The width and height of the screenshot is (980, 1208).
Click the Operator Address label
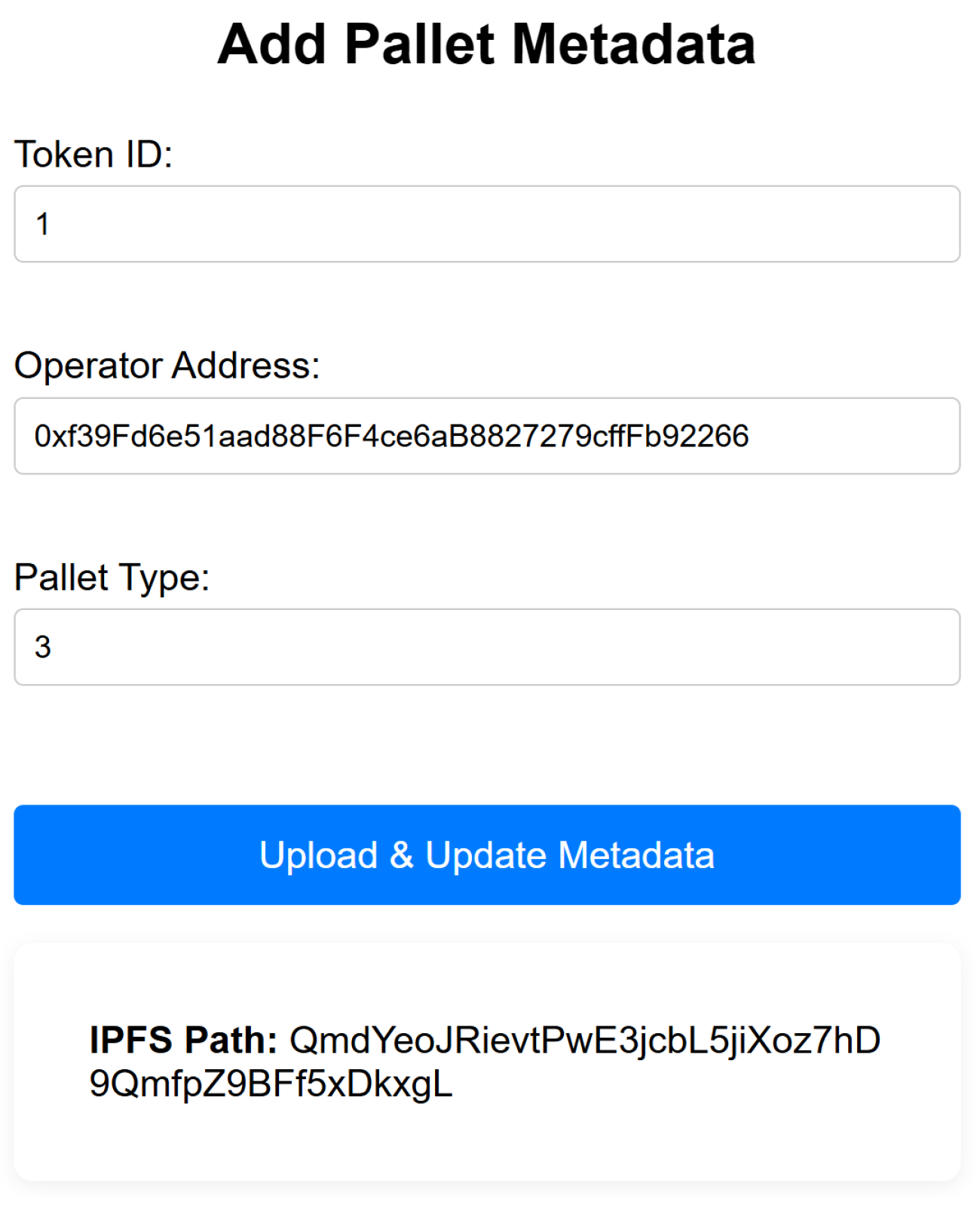pyautogui.click(x=167, y=366)
